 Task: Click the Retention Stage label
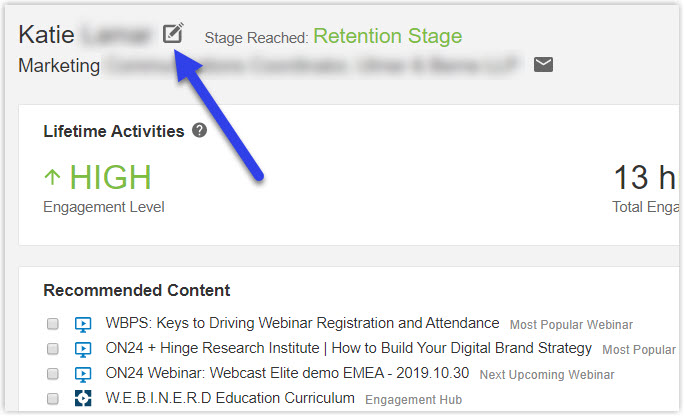click(x=387, y=36)
